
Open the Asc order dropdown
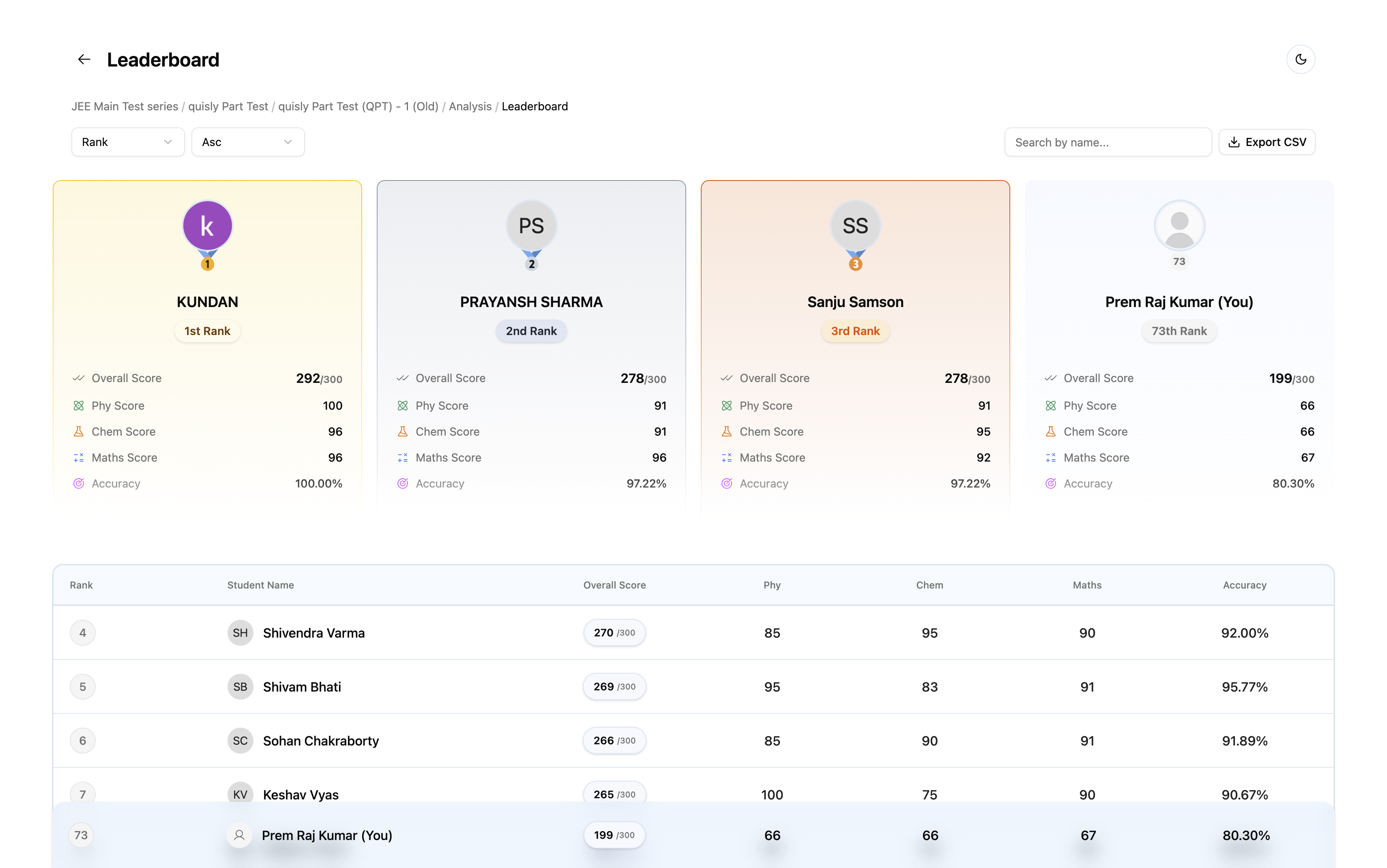[247, 142]
